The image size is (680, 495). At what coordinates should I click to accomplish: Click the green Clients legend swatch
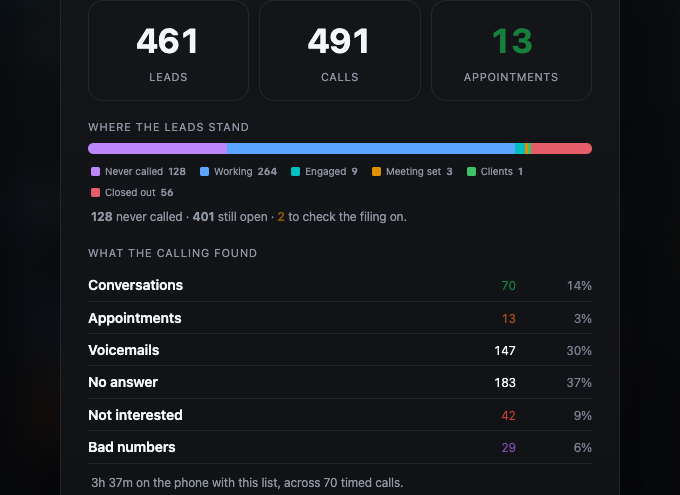(x=471, y=171)
